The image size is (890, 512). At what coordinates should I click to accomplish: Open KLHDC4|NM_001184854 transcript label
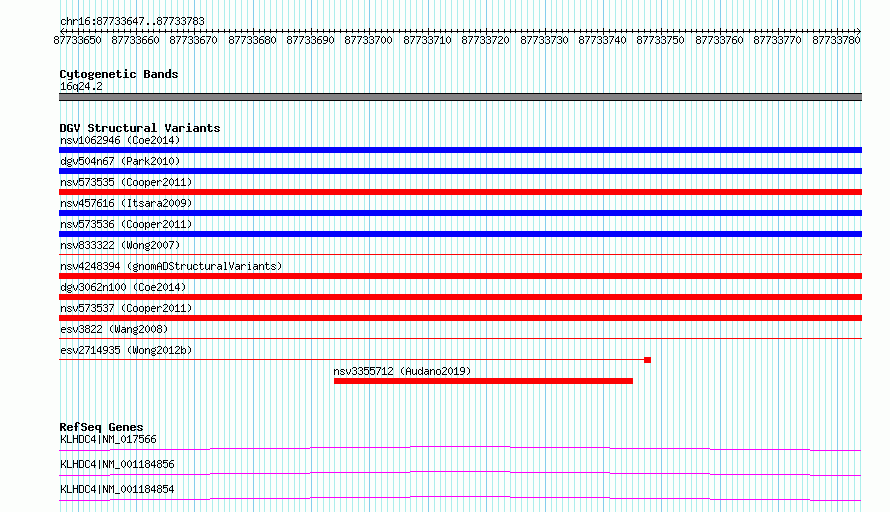[117, 489]
